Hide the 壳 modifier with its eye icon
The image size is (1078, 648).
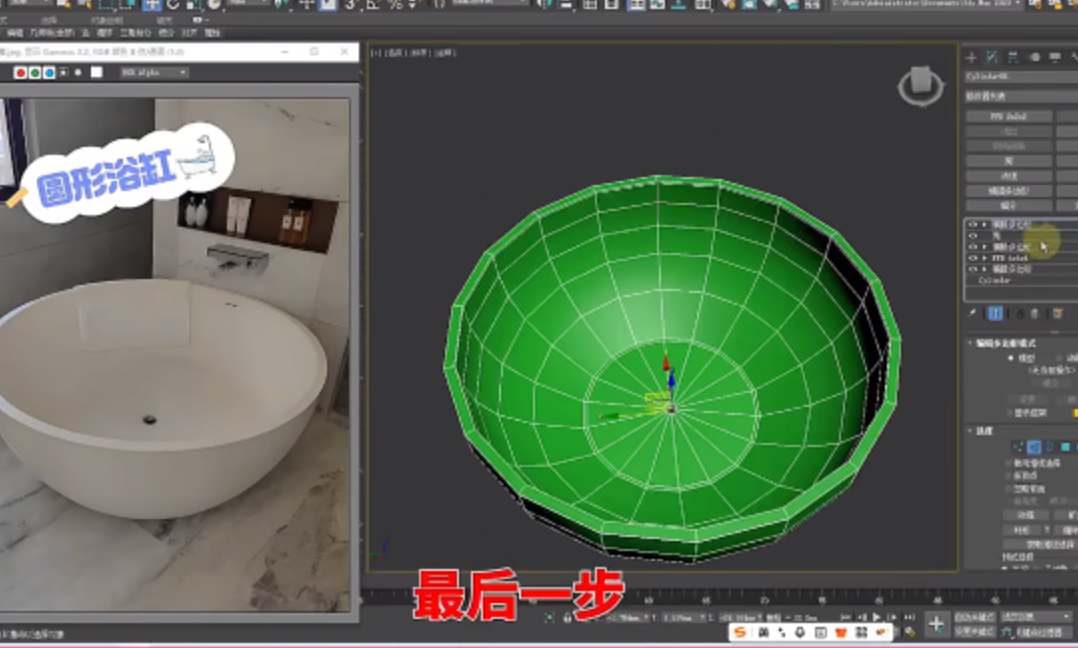click(972, 236)
